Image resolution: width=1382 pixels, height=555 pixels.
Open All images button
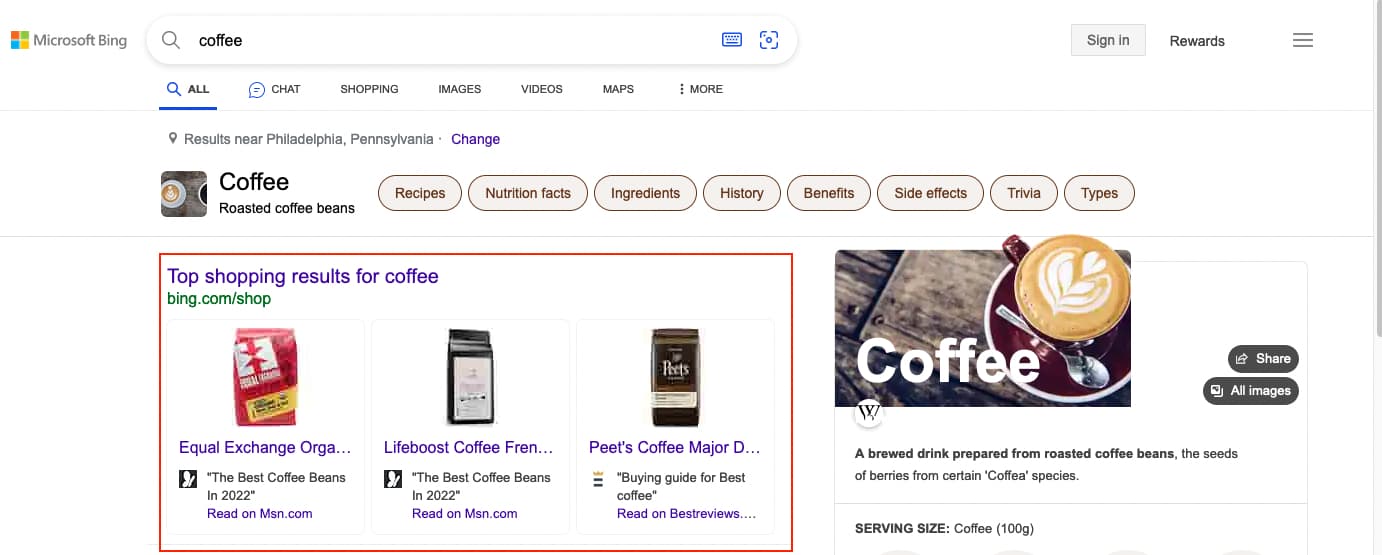[1251, 390]
